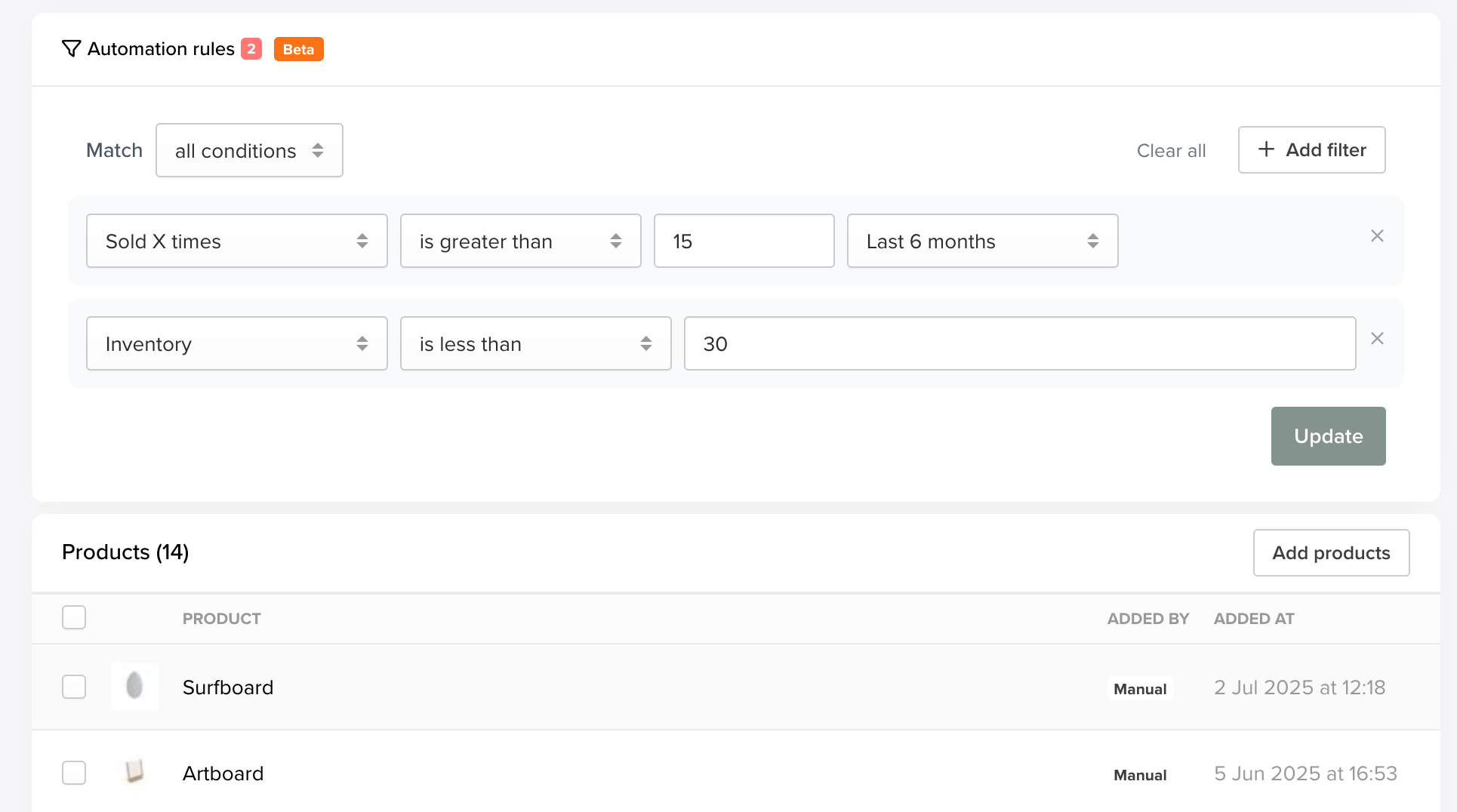Viewport: 1457px width, 812px height.
Task: Click the ADDED BY column header
Action: pos(1148,619)
